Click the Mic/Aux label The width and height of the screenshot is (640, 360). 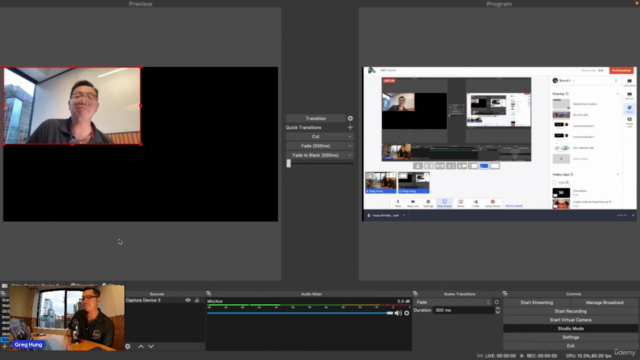pyautogui.click(x=215, y=301)
